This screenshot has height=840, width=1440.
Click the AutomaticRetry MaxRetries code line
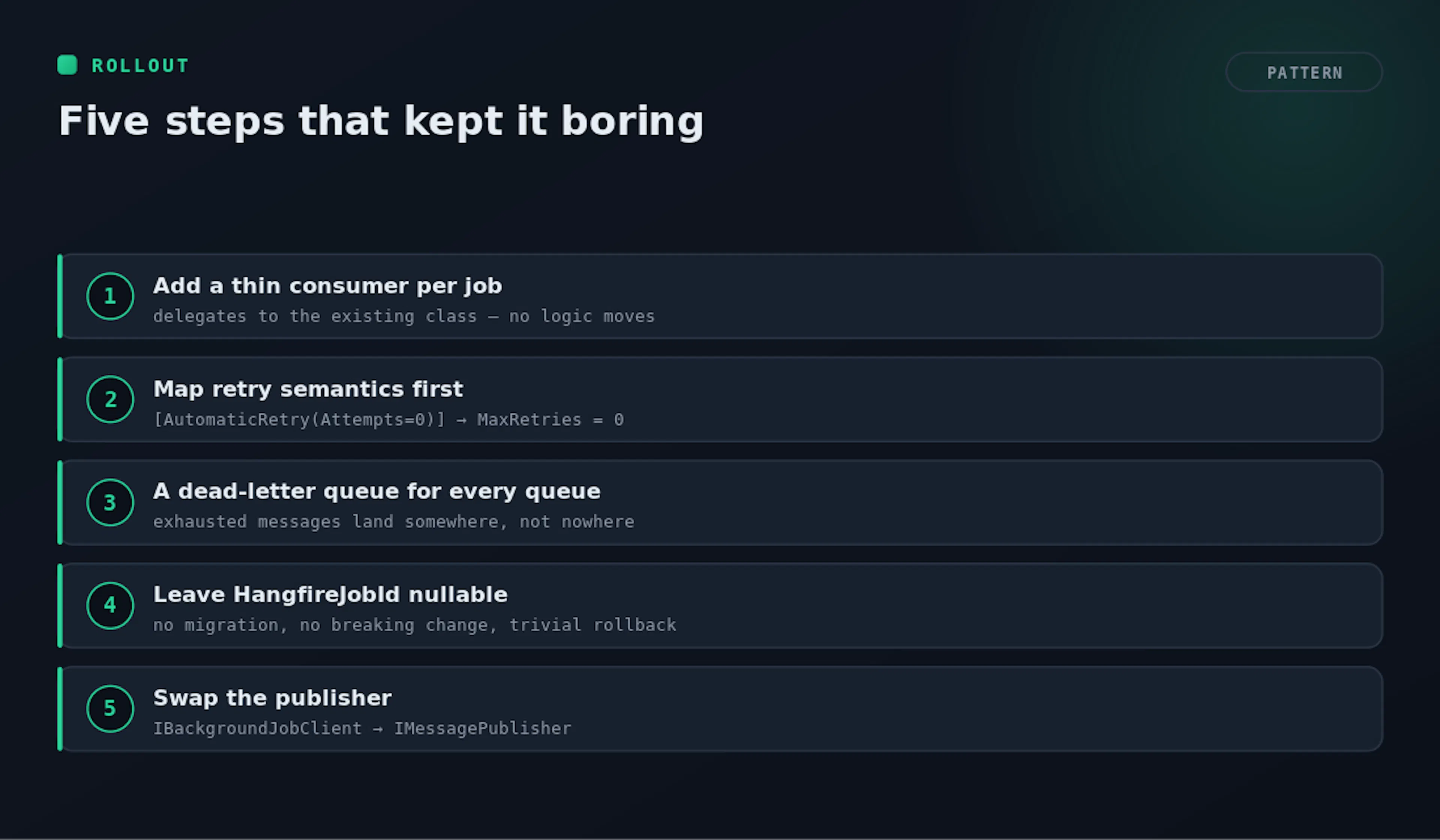point(388,420)
